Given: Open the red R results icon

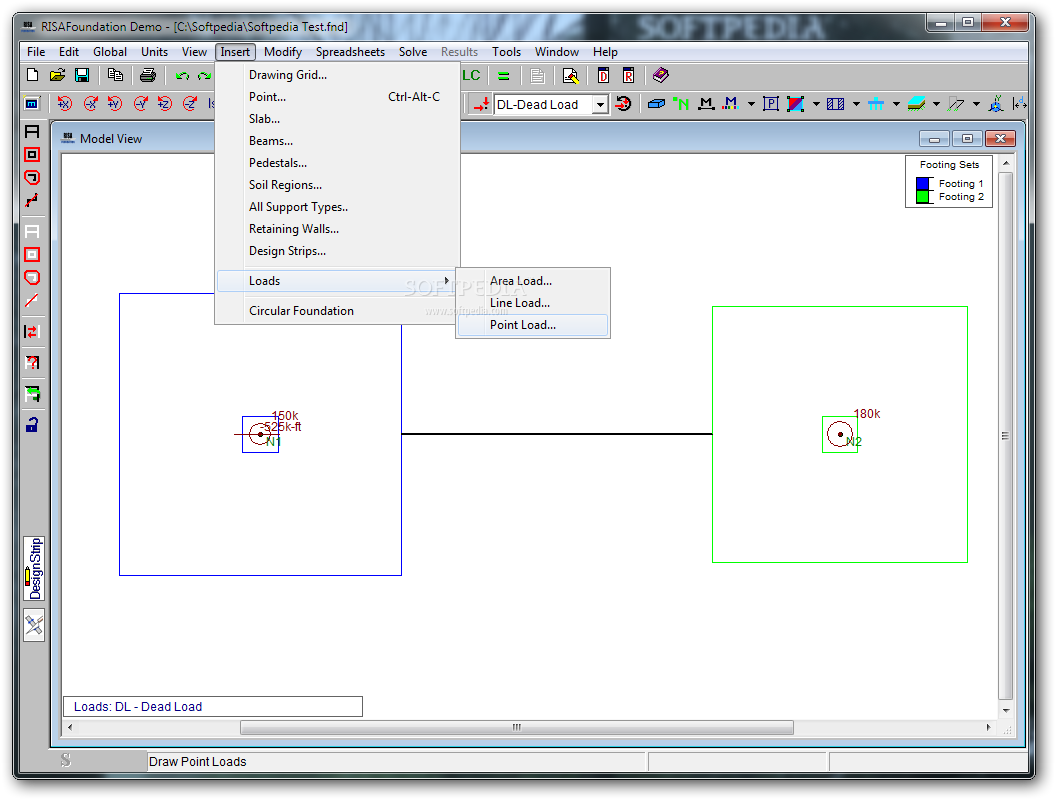Looking at the screenshot, I should 628,75.
